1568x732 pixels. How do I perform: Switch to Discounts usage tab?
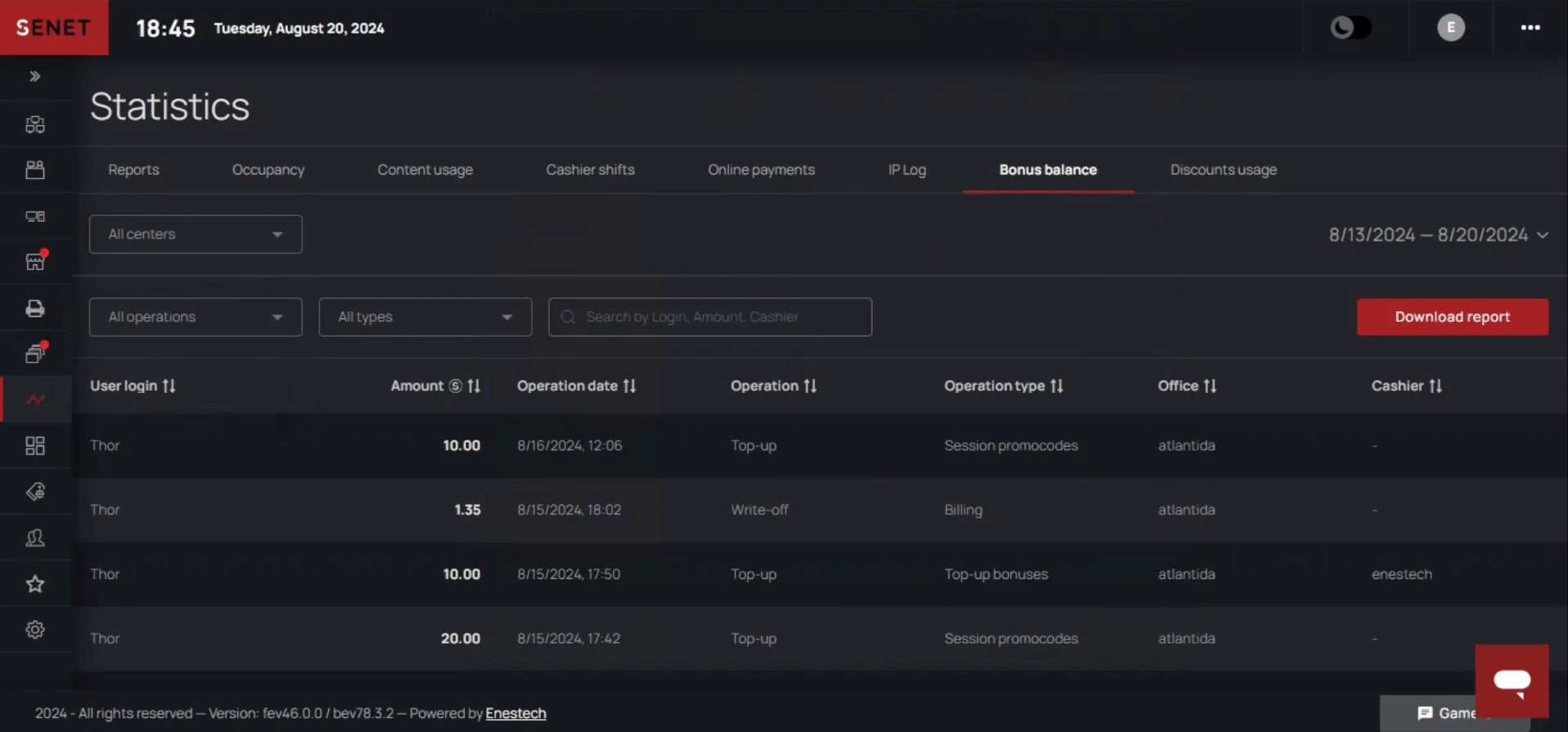coord(1223,169)
